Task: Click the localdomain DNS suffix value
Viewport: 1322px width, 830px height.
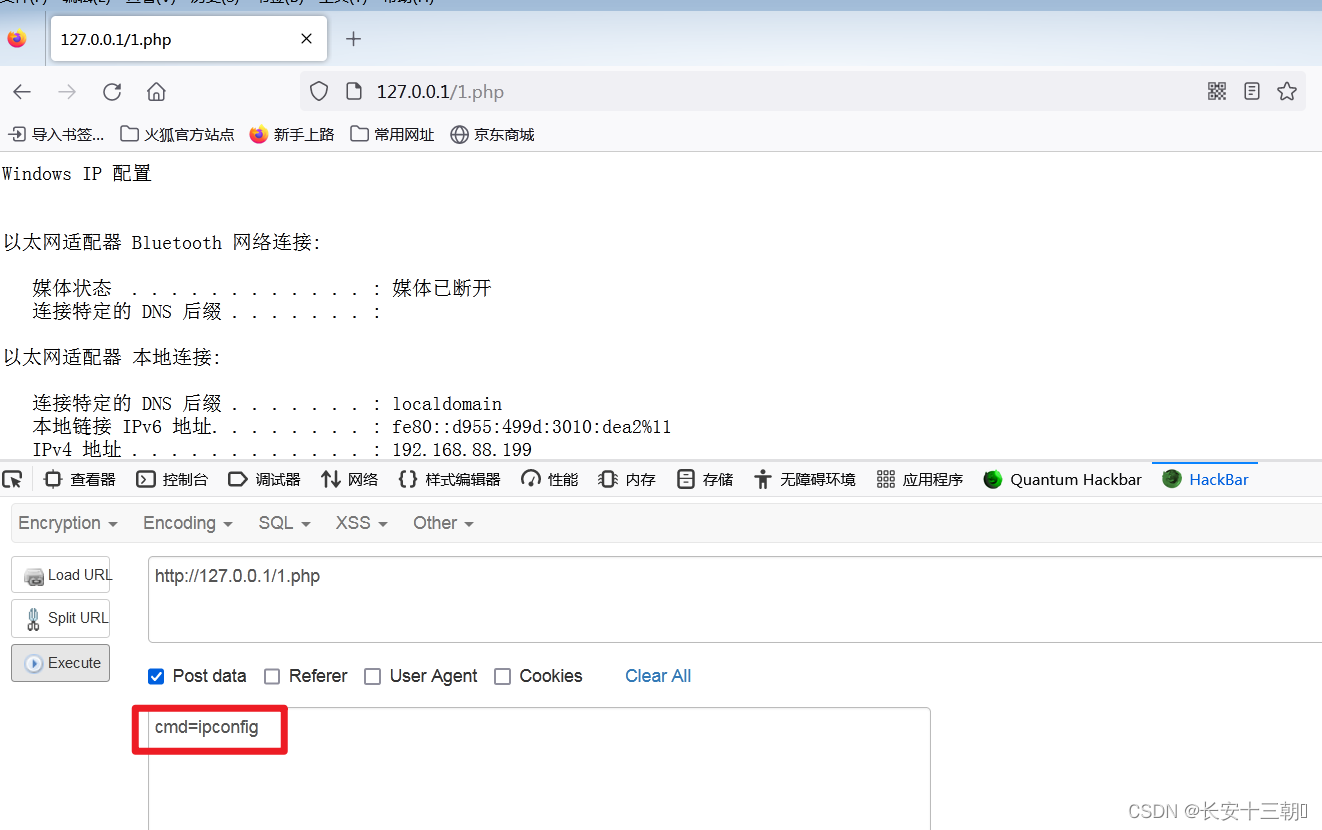Action: point(447,404)
